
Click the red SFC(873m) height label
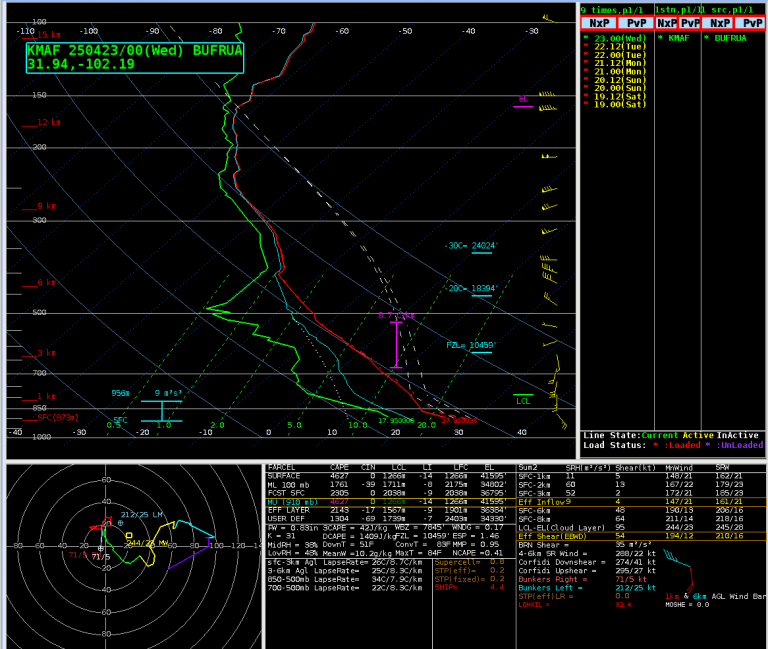pyautogui.click(x=57, y=417)
